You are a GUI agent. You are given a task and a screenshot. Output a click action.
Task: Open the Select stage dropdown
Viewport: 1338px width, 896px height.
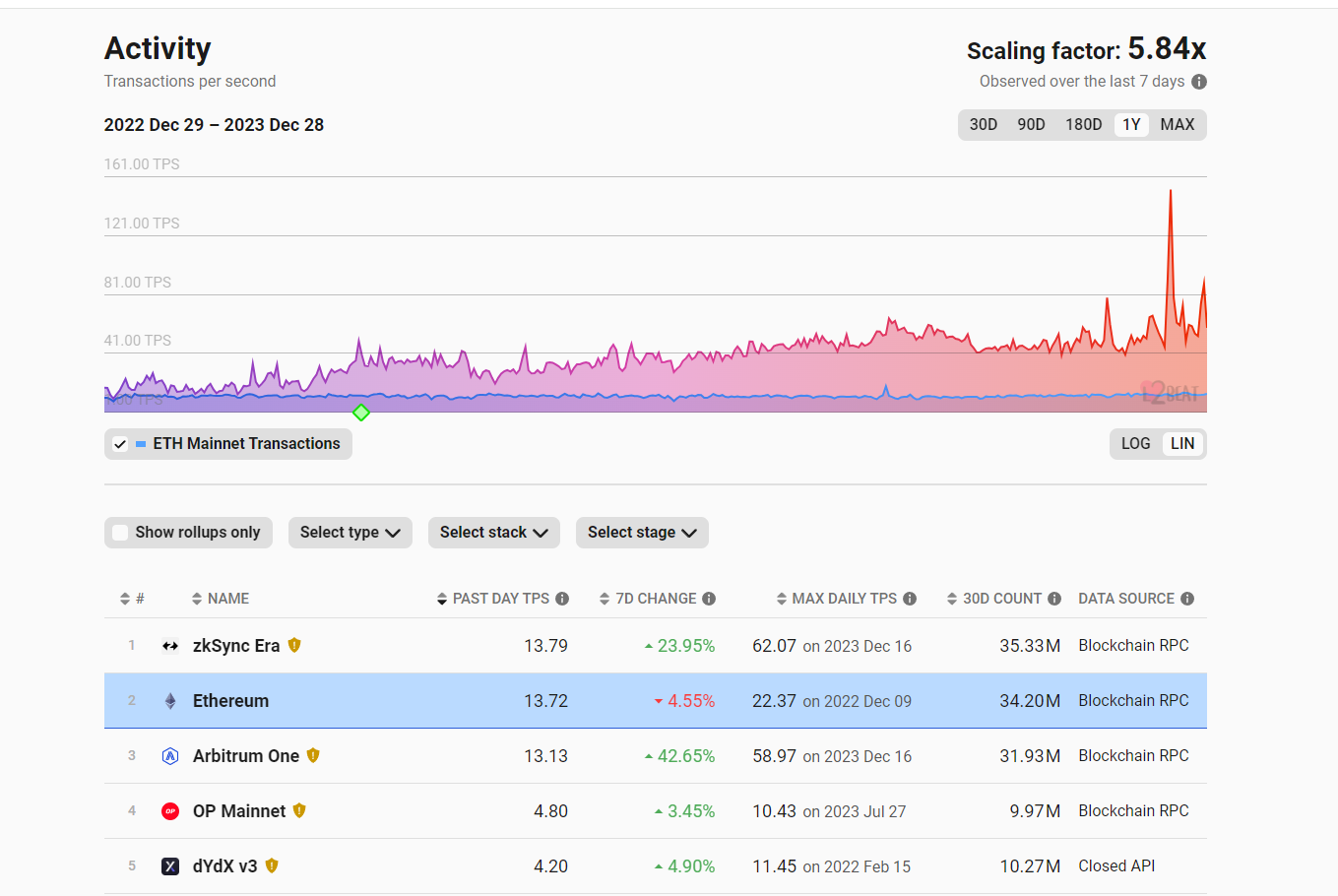click(642, 533)
